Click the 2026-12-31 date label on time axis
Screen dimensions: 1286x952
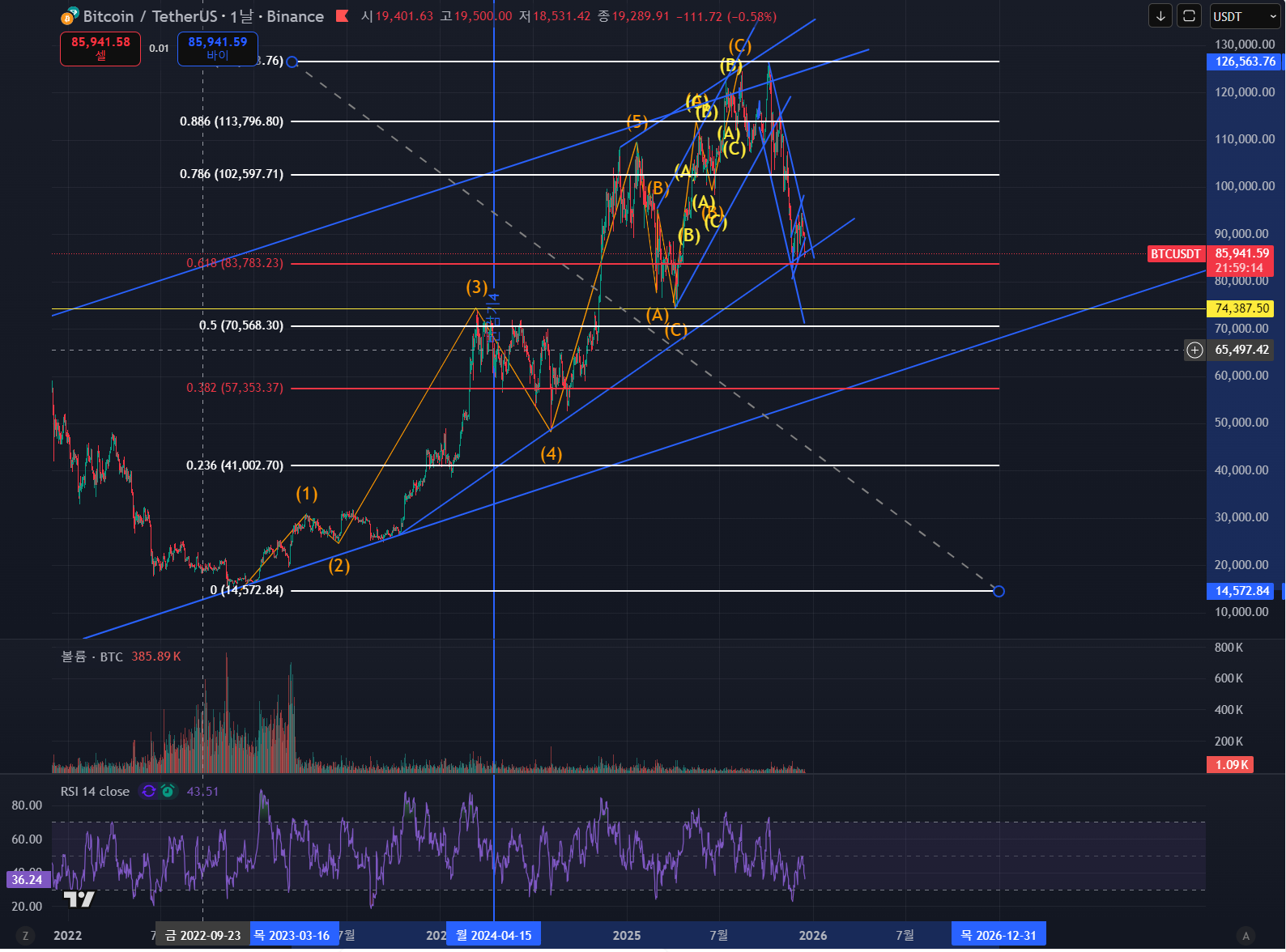(x=999, y=935)
